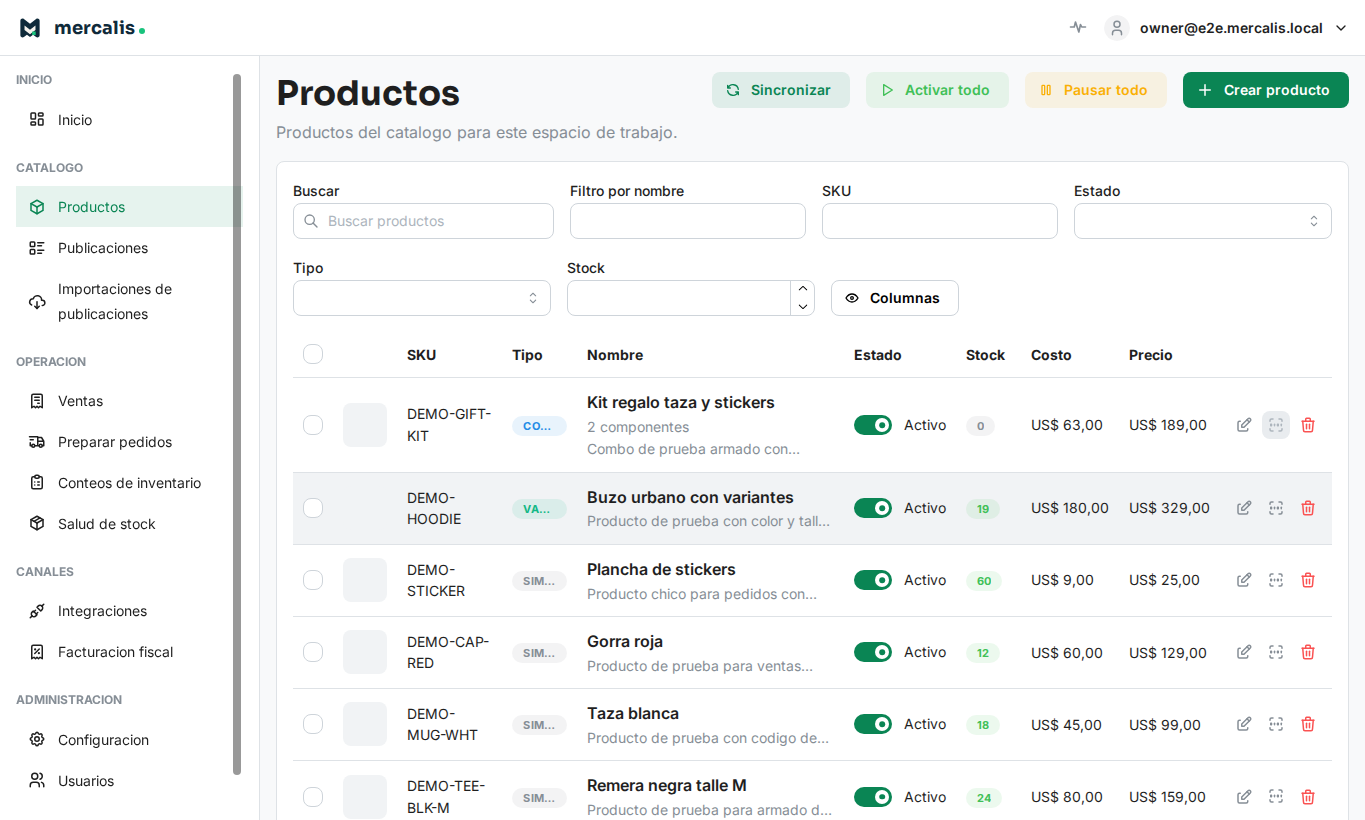The height and width of the screenshot is (820, 1365).
Task: Toggle Activo switch for Kit regalo
Action: (x=873, y=425)
